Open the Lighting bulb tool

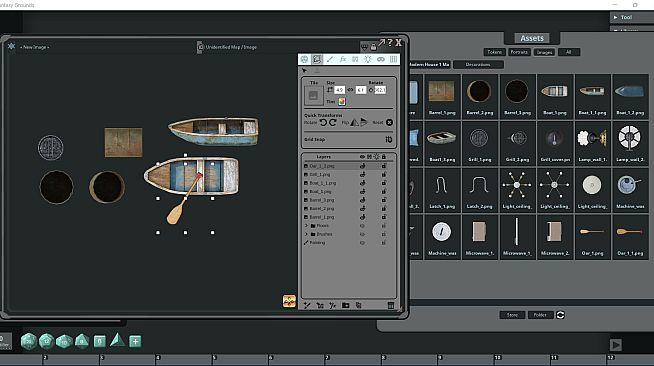click(x=367, y=60)
